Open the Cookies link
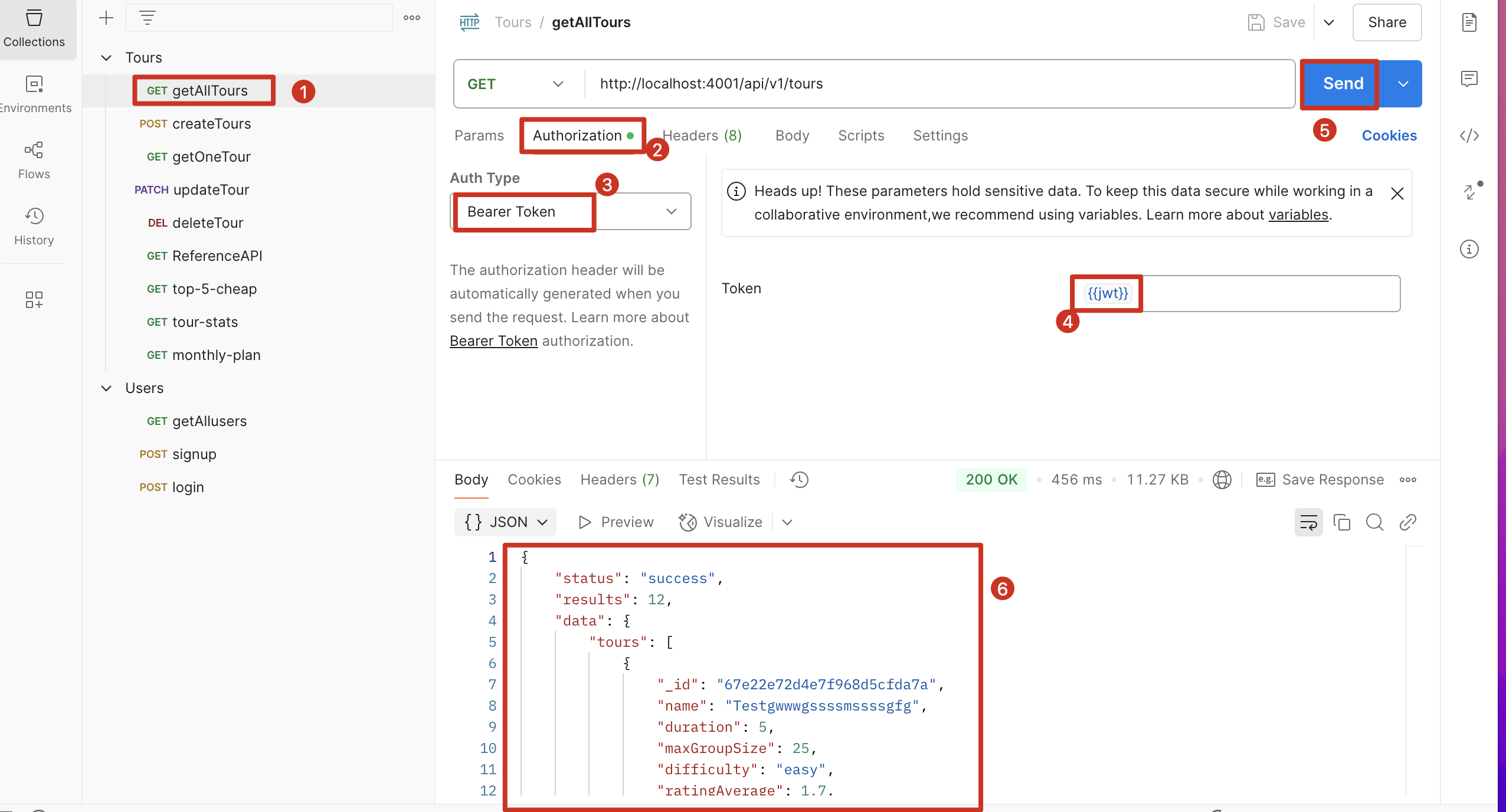 point(1389,136)
